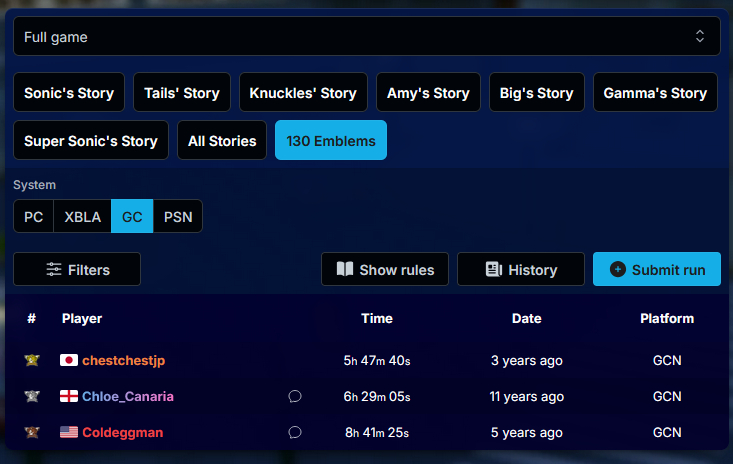
Task: Open chestchestjp's player profile
Action: tap(122, 360)
